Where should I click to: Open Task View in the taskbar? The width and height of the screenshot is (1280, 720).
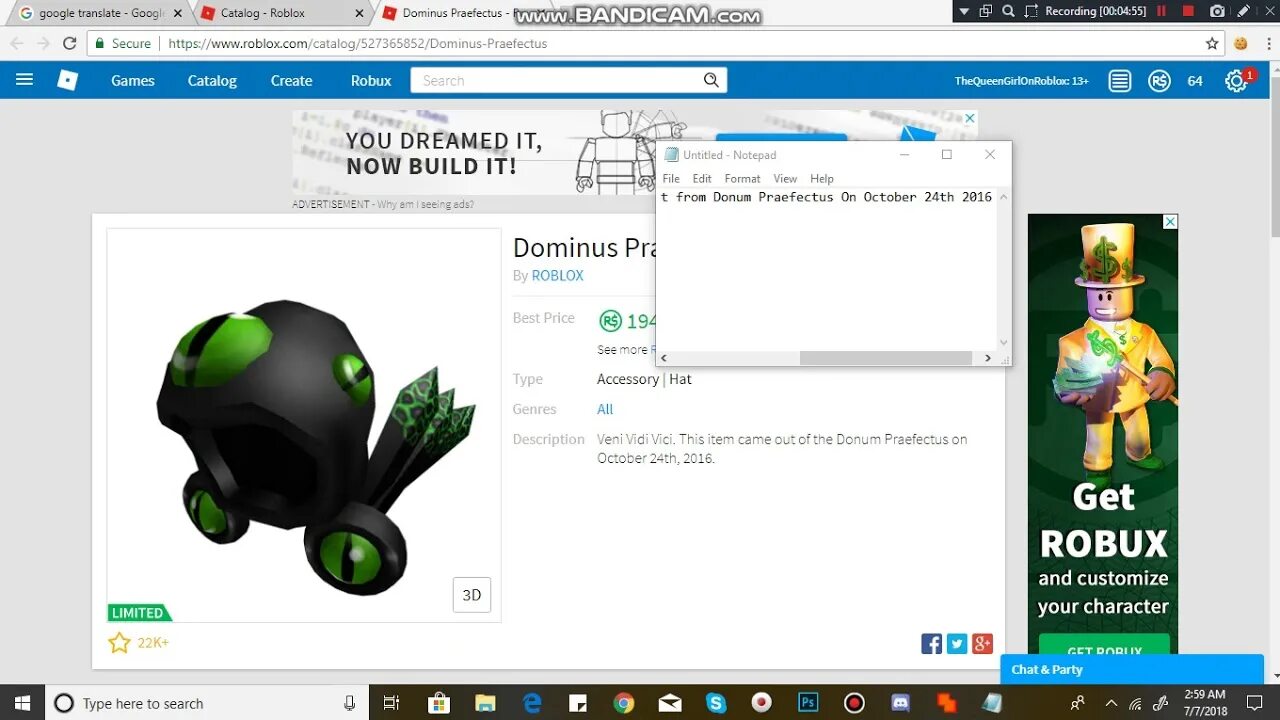391,703
